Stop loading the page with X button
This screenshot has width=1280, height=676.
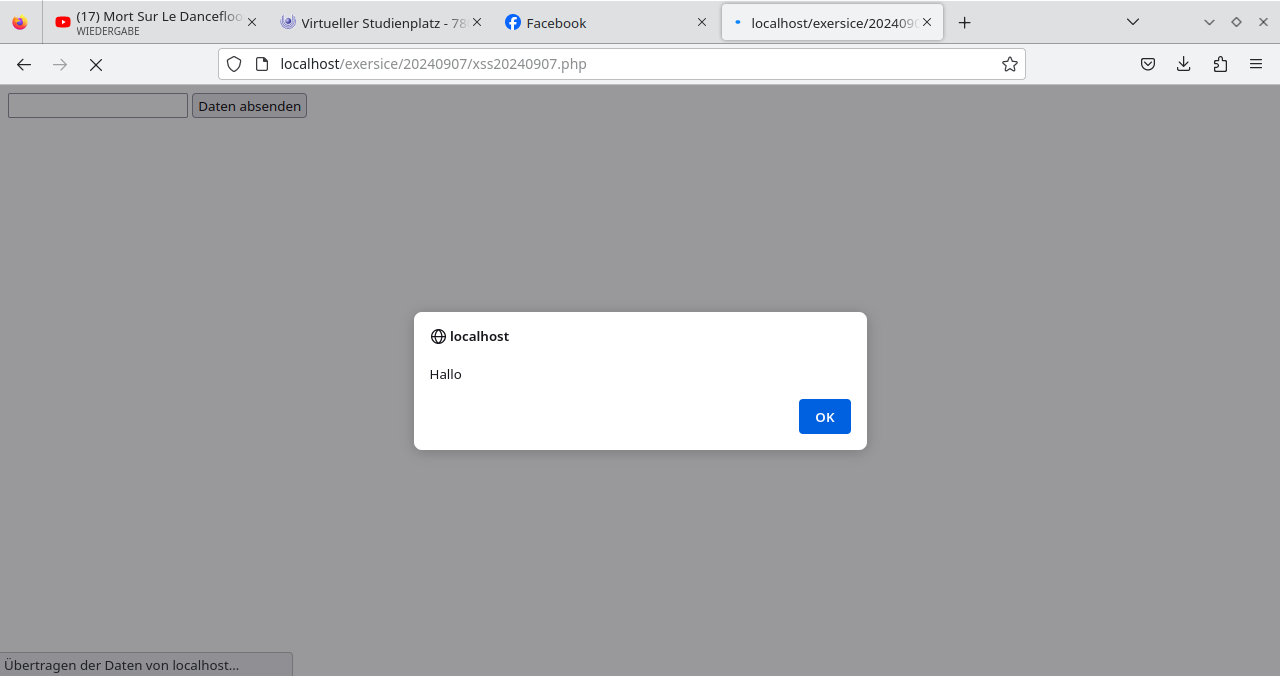[96, 64]
